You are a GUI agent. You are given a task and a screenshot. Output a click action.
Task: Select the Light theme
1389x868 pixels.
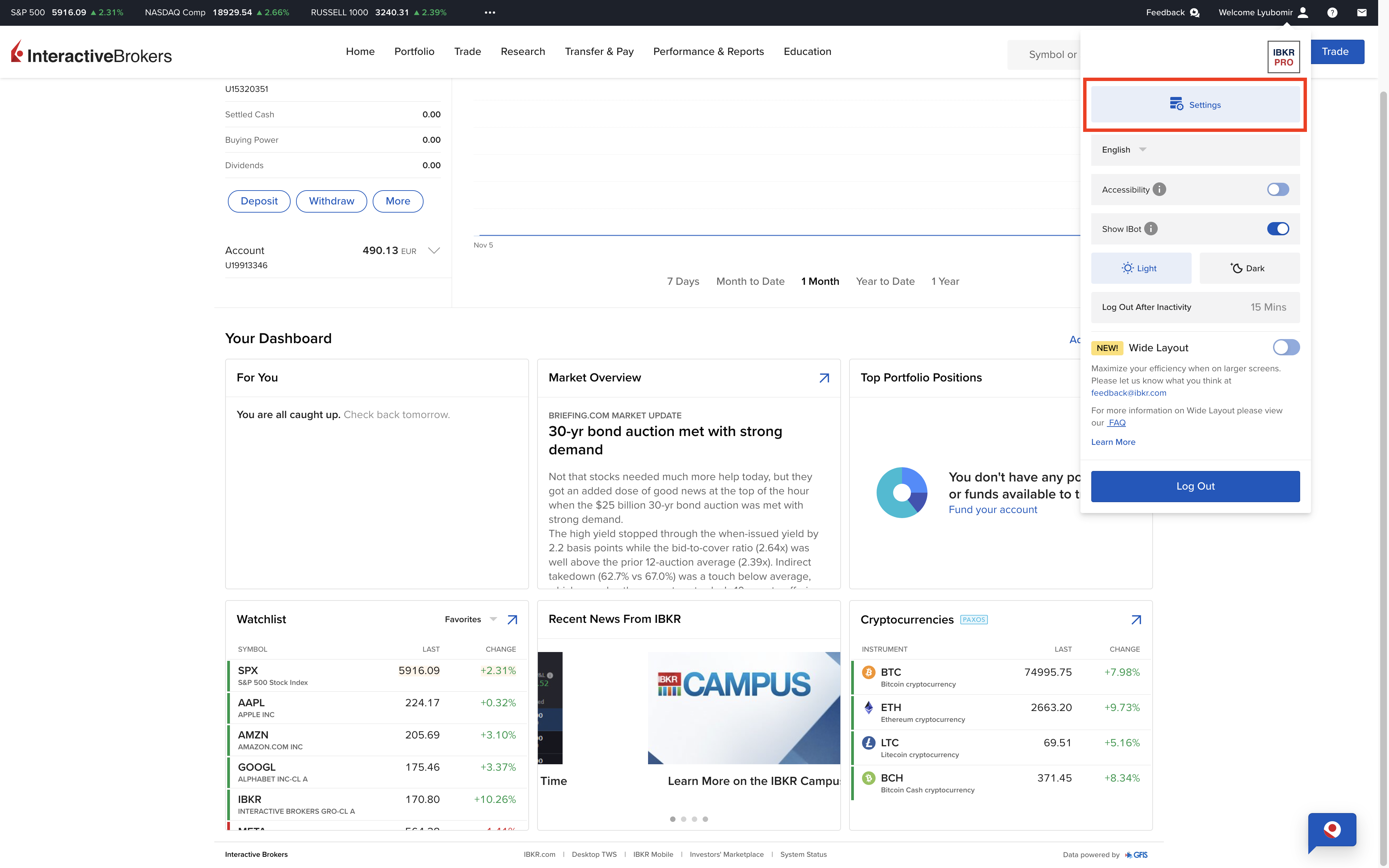pos(1140,268)
